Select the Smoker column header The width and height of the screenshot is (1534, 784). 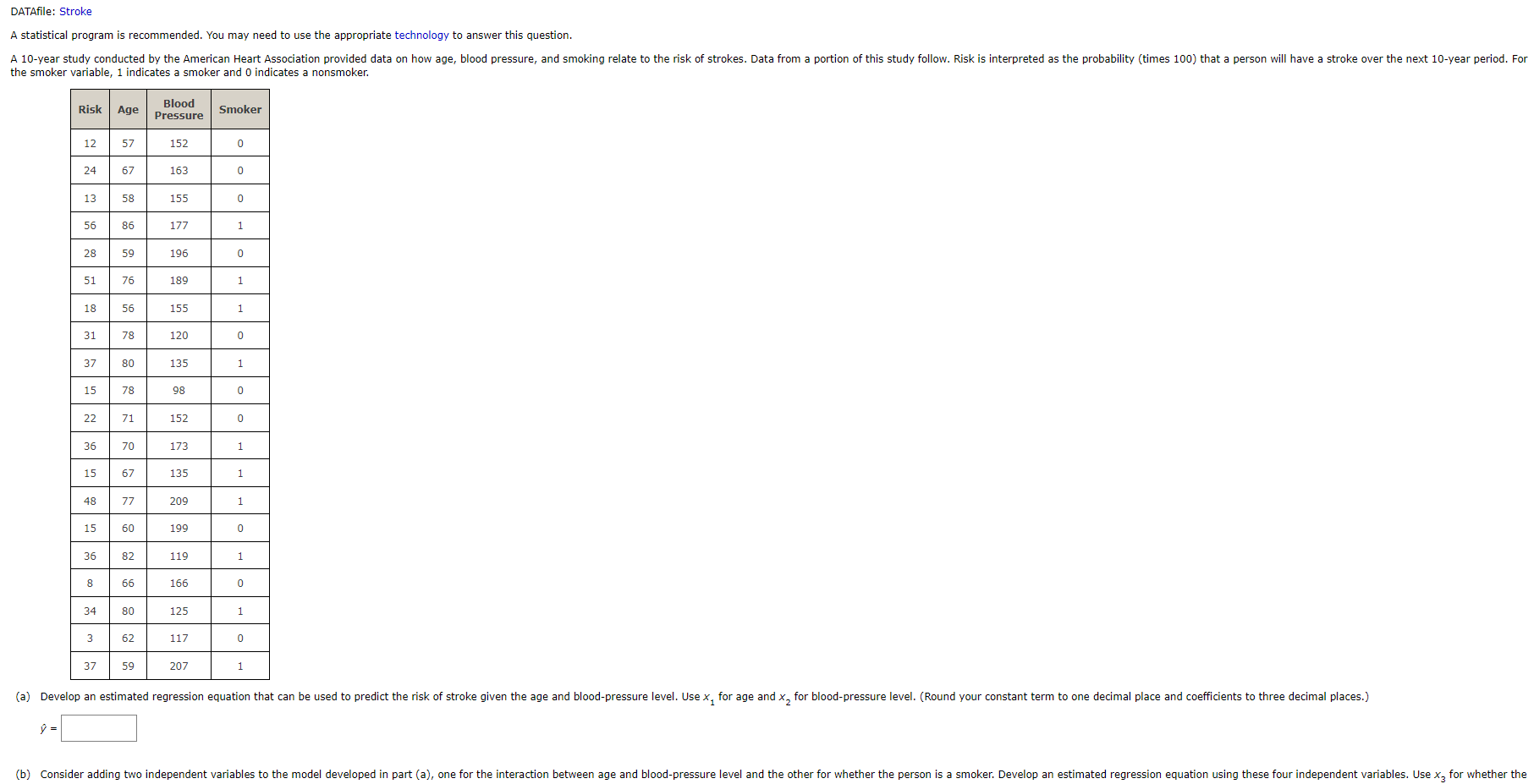click(240, 110)
